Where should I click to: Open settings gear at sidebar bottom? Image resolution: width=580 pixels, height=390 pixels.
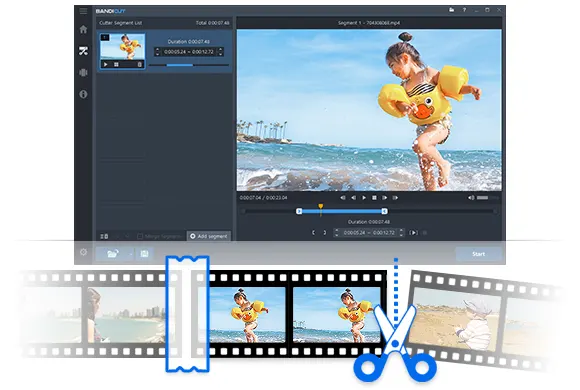(83, 252)
